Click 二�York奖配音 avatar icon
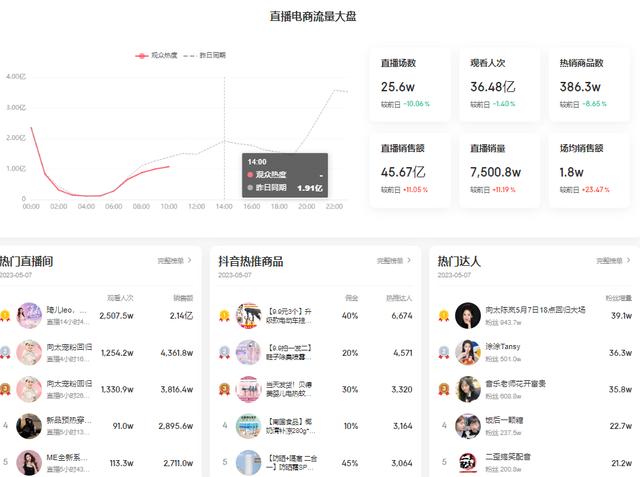 click(468, 461)
